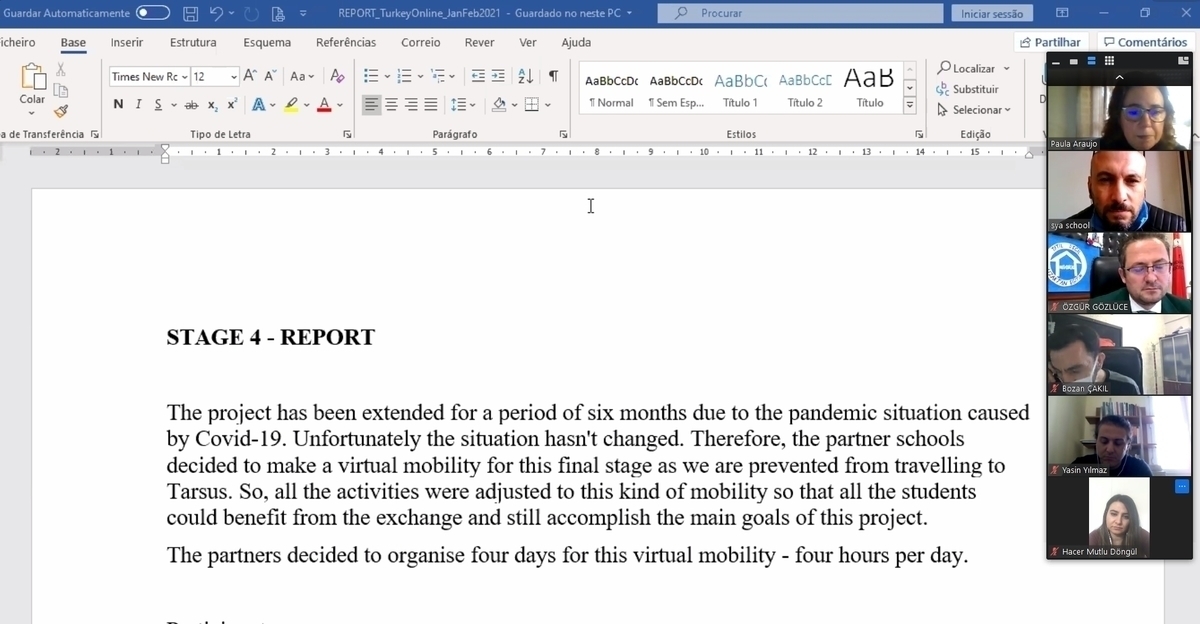Click the Save (floppy disk) icon
The image size is (1200, 624).
[x=191, y=13]
